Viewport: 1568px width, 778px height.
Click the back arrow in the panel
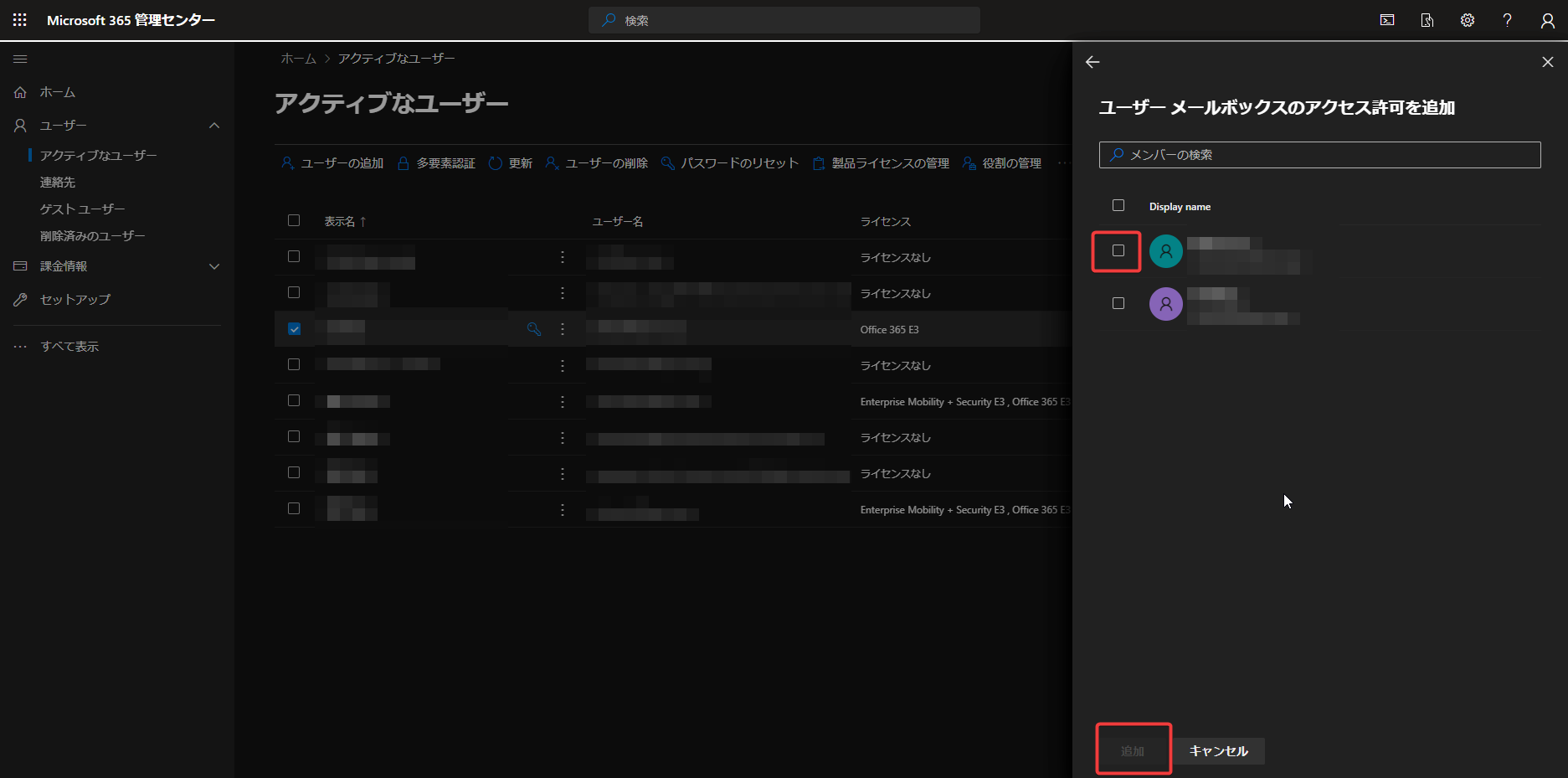coord(1092,62)
